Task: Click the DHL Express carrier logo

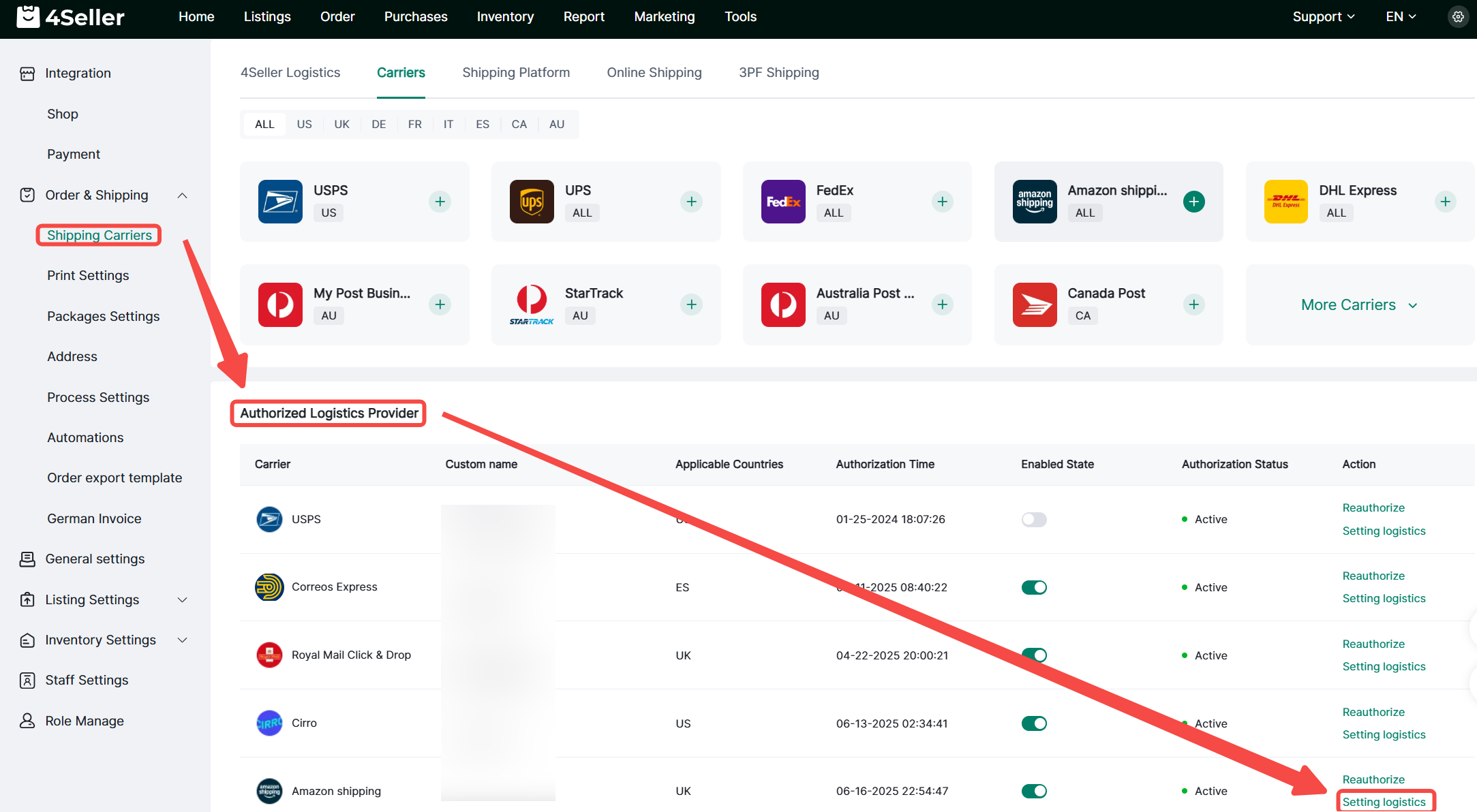Action: click(x=1285, y=202)
